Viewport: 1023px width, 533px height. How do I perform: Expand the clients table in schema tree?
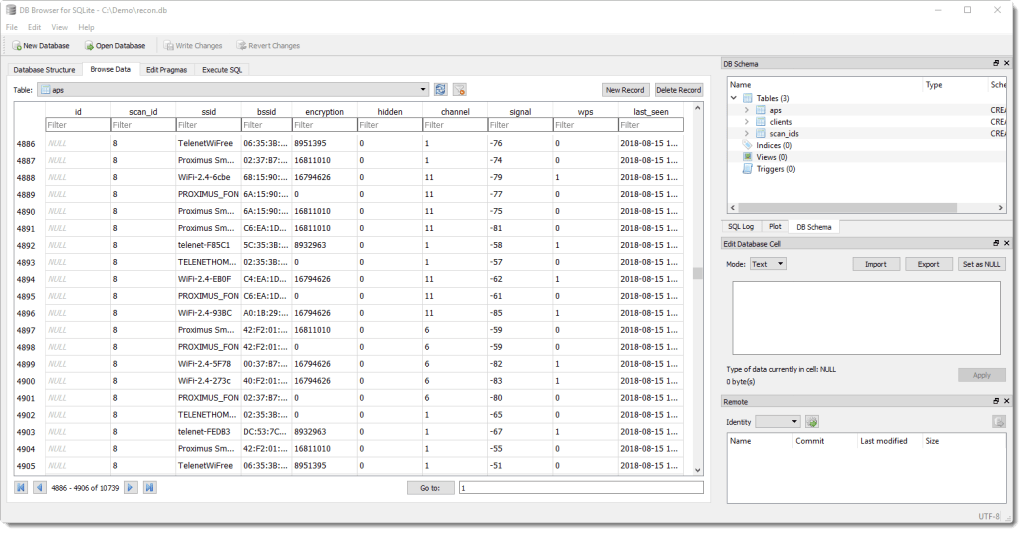[x=746, y=122]
